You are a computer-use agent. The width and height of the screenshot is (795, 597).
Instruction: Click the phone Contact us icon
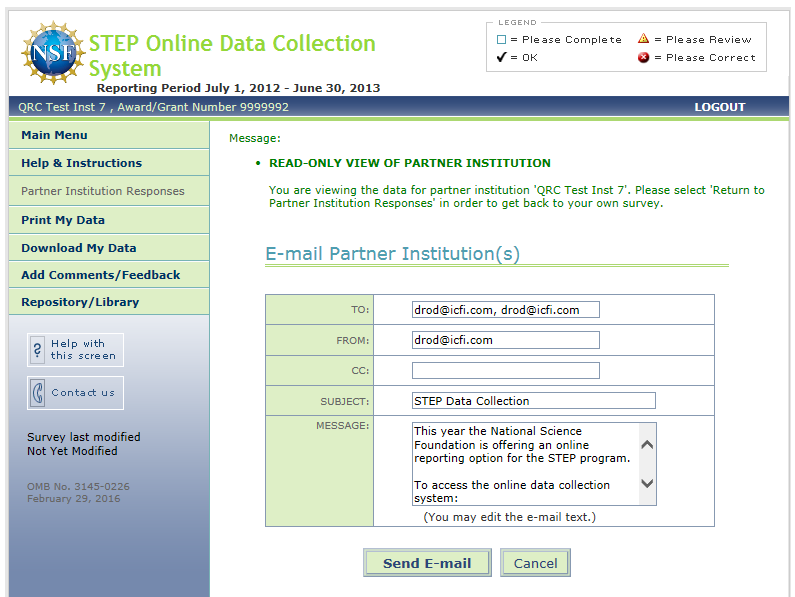pos(38,393)
